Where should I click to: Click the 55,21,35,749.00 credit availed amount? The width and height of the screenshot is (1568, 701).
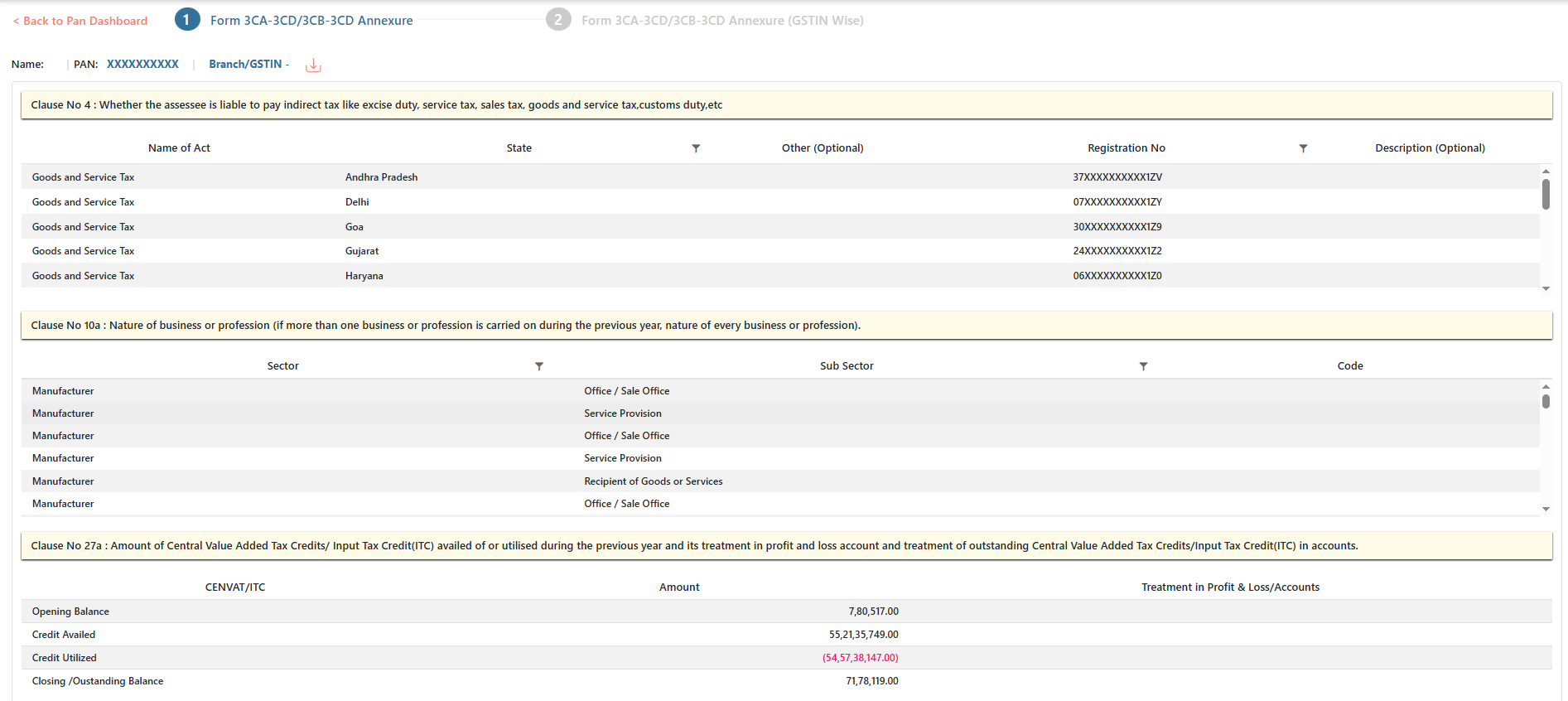pos(864,635)
